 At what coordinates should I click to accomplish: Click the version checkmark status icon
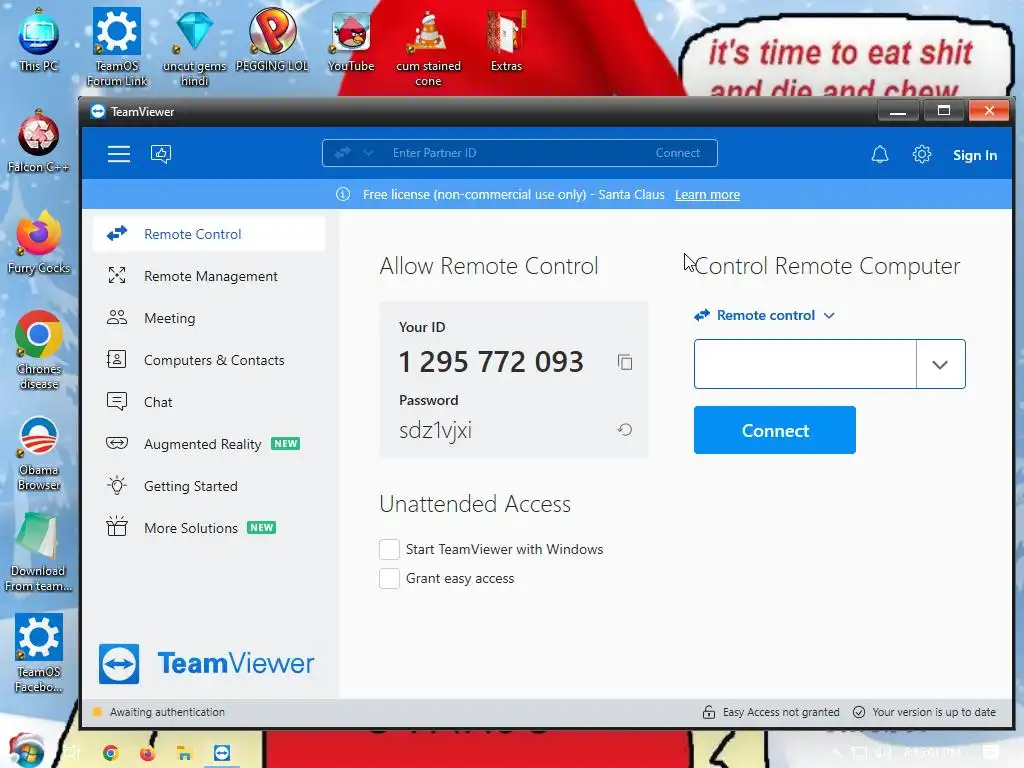pos(859,712)
